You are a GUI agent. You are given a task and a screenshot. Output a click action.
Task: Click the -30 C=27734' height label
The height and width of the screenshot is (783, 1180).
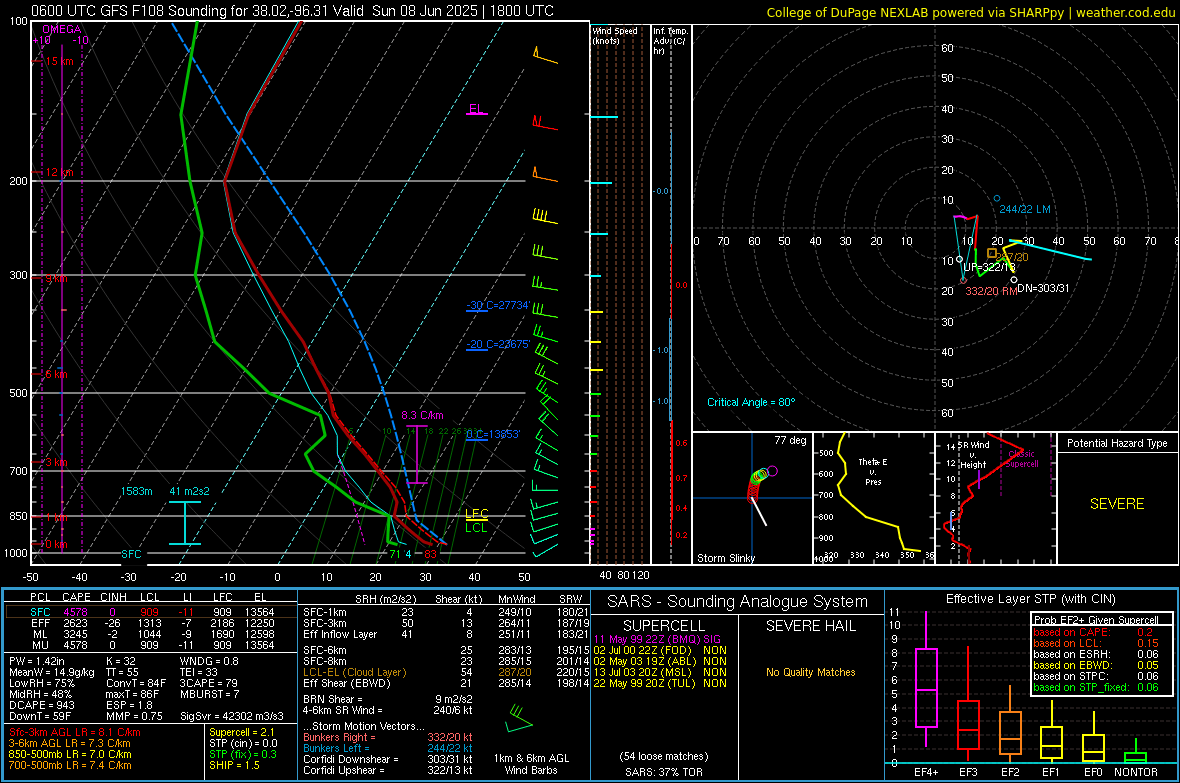[498, 306]
